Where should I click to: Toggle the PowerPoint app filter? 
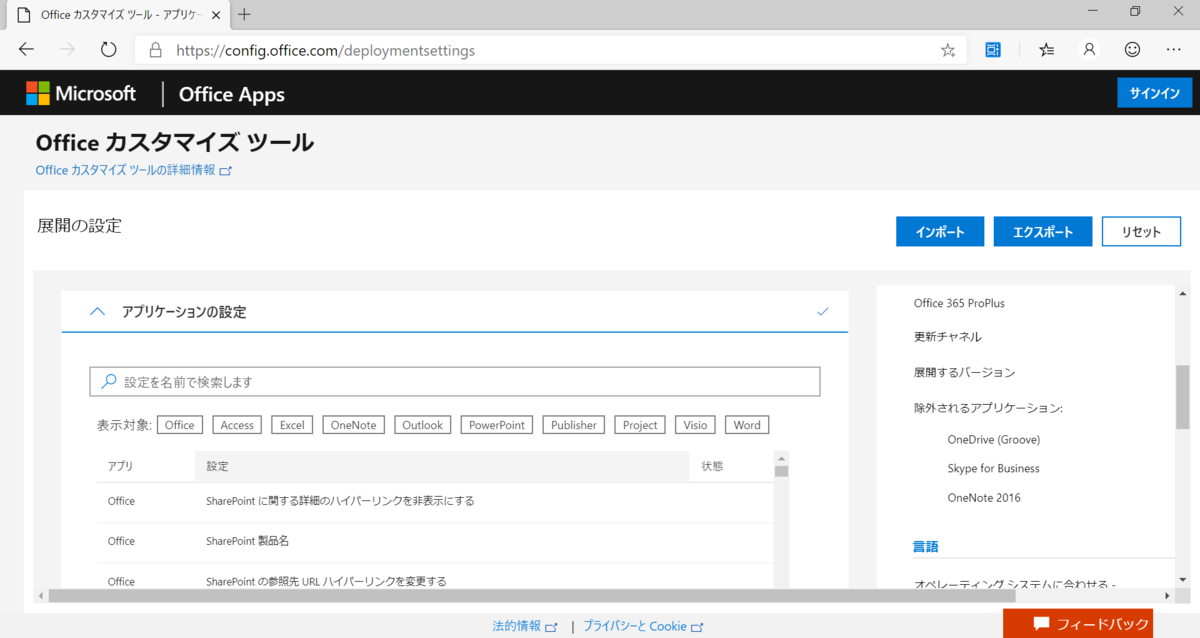(496, 424)
